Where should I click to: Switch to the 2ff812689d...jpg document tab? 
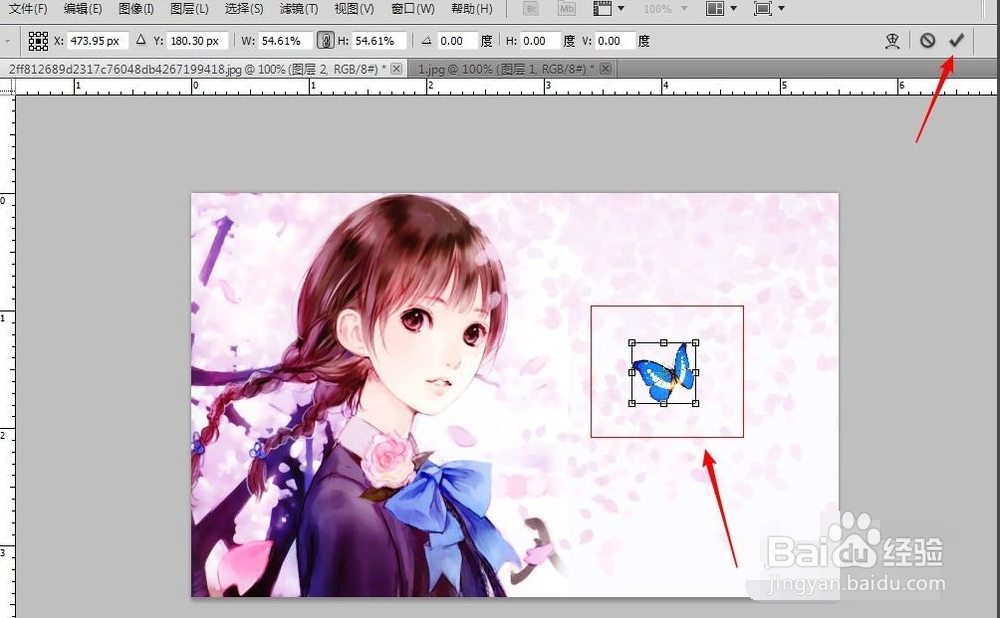(197, 69)
